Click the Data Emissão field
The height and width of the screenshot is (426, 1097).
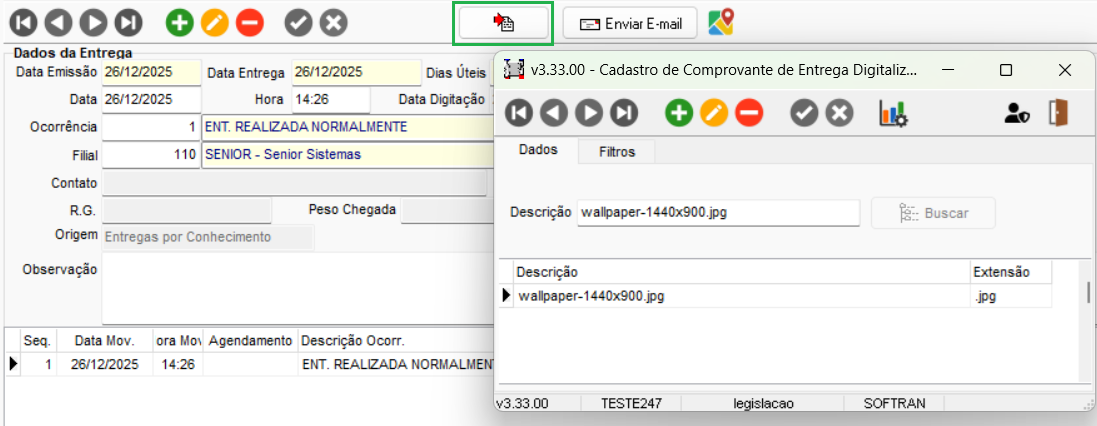tap(151, 72)
